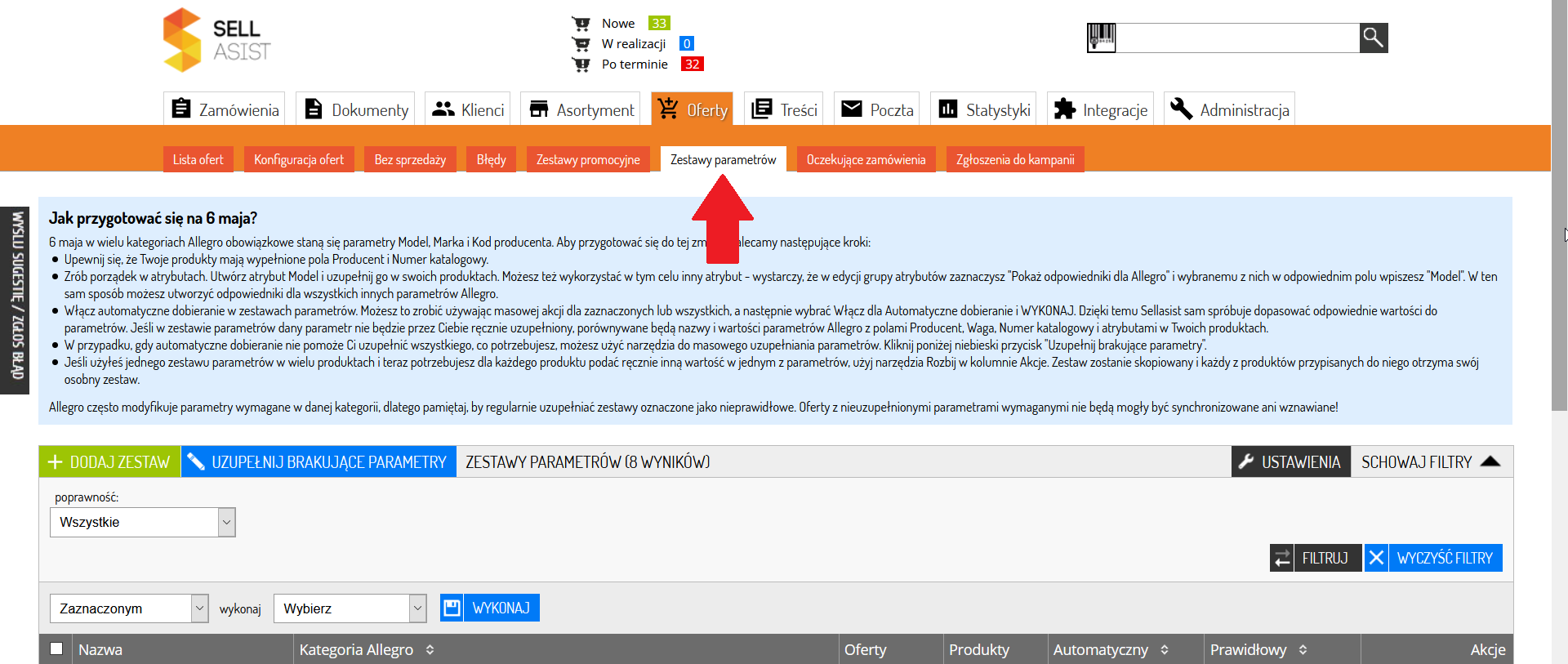Open the Poczta menu

pyautogui.click(x=876, y=109)
